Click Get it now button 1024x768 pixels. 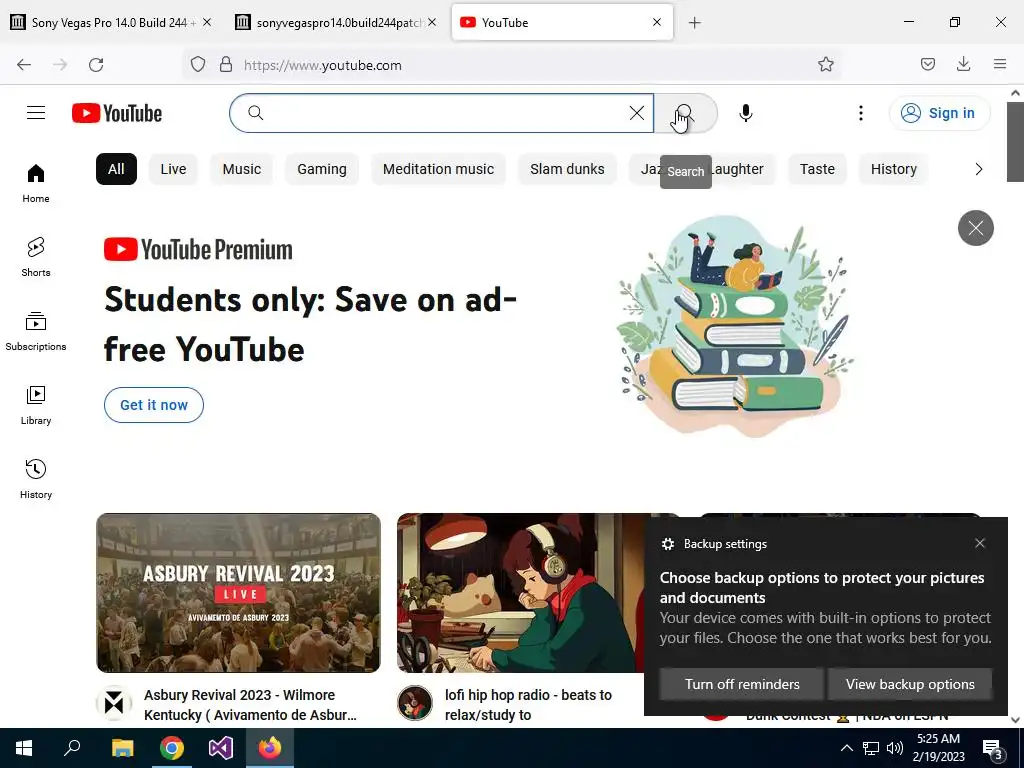pos(153,405)
